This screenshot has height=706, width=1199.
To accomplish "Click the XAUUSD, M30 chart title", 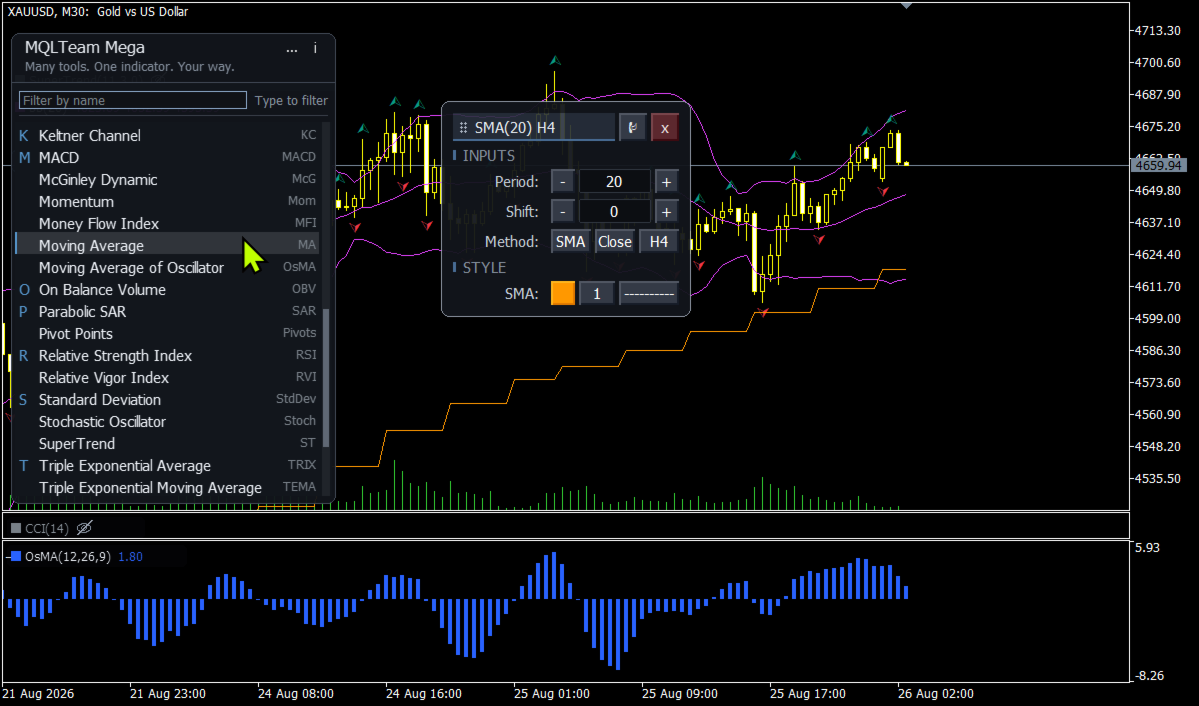I will click(98, 11).
